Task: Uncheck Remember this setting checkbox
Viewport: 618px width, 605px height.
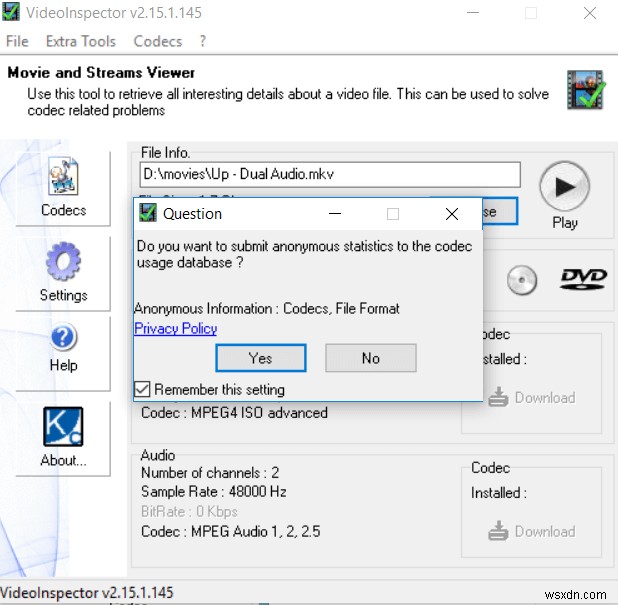Action: (142, 389)
